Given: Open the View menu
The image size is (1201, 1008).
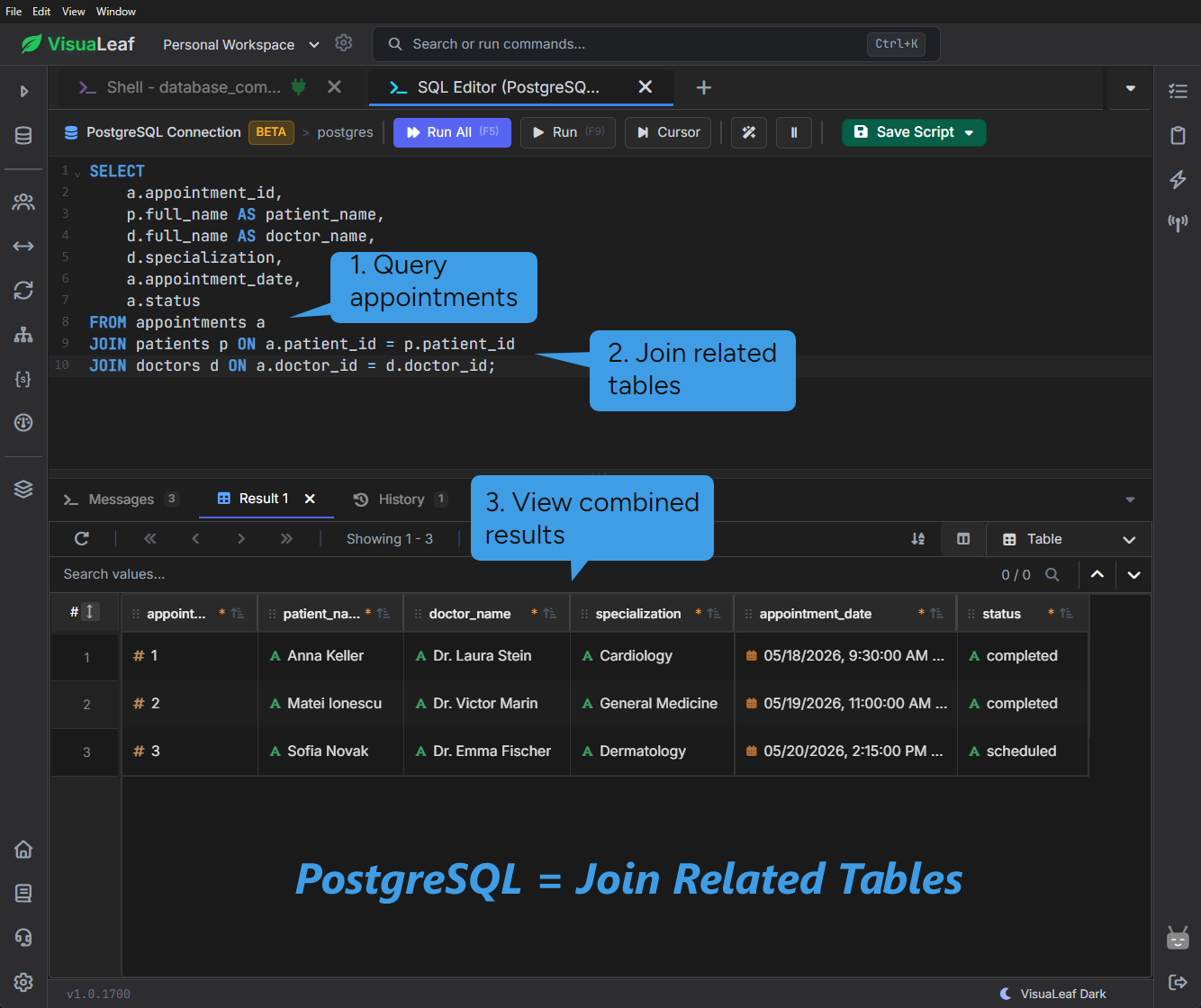Looking at the screenshot, I should click(x=74, y=12).
